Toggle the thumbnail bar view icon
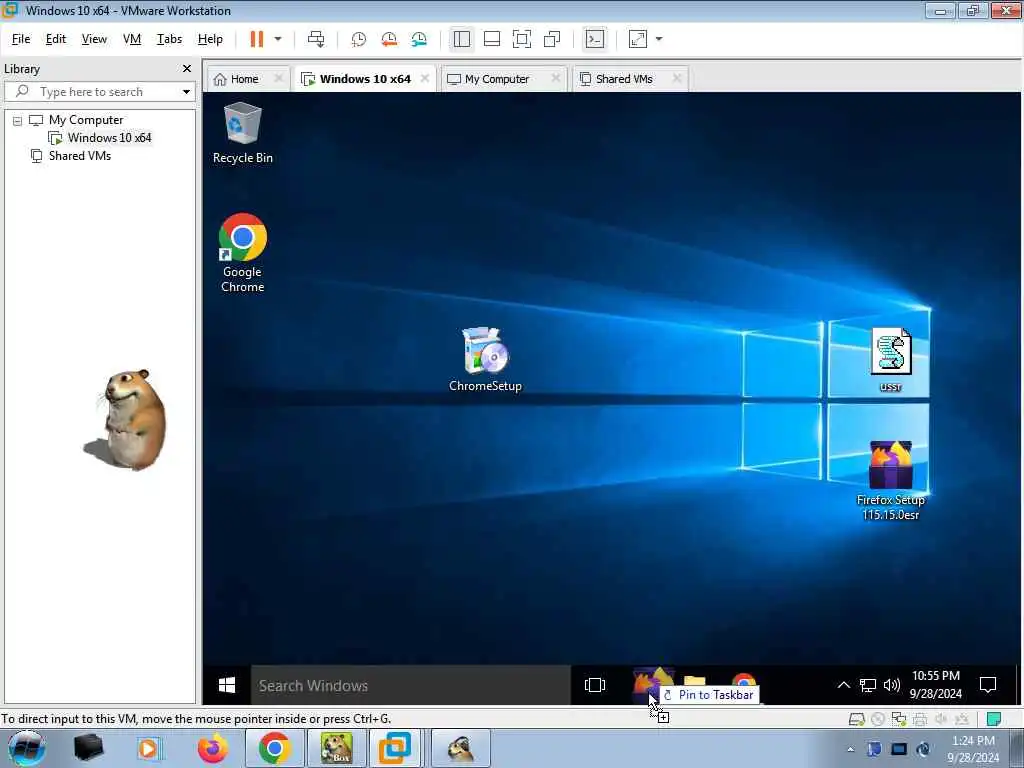1024x768 pixels. [x=492, y=39]
